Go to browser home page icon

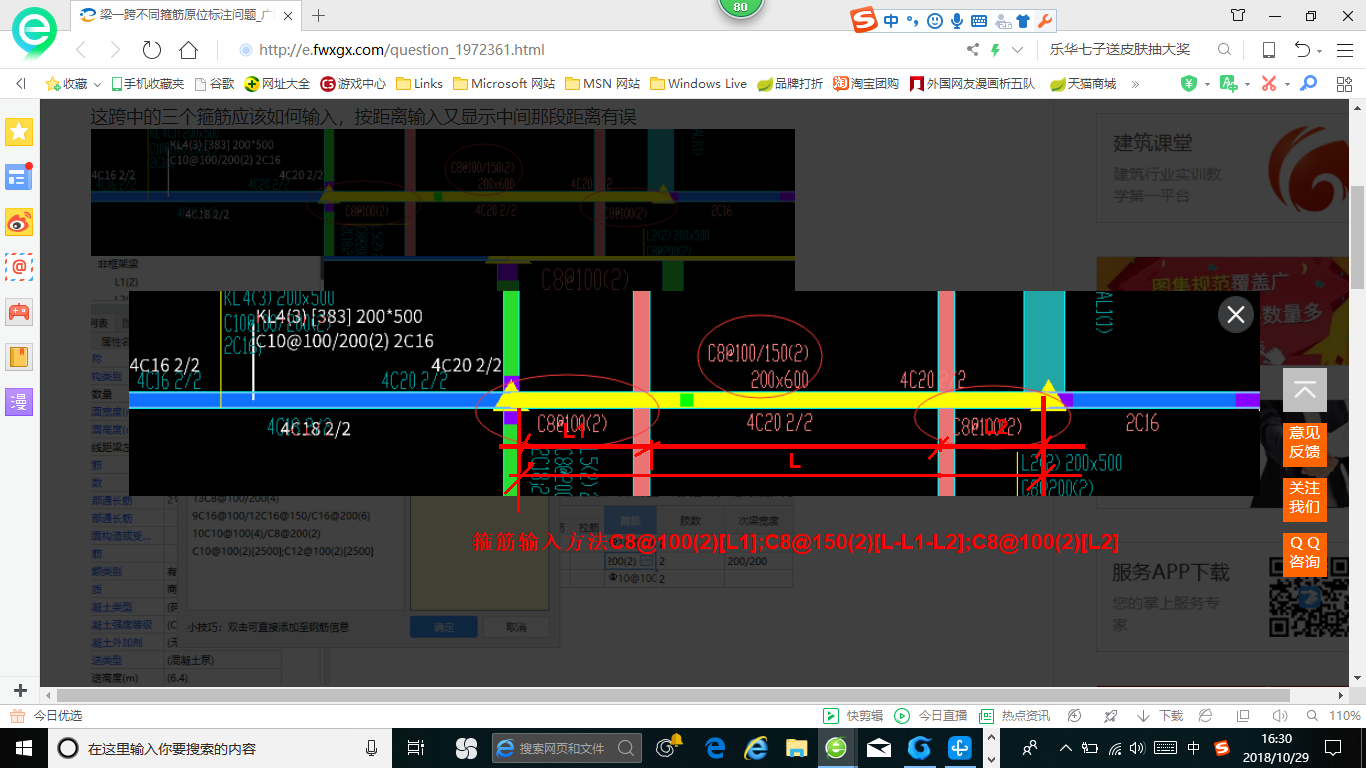tap(188, 50)
